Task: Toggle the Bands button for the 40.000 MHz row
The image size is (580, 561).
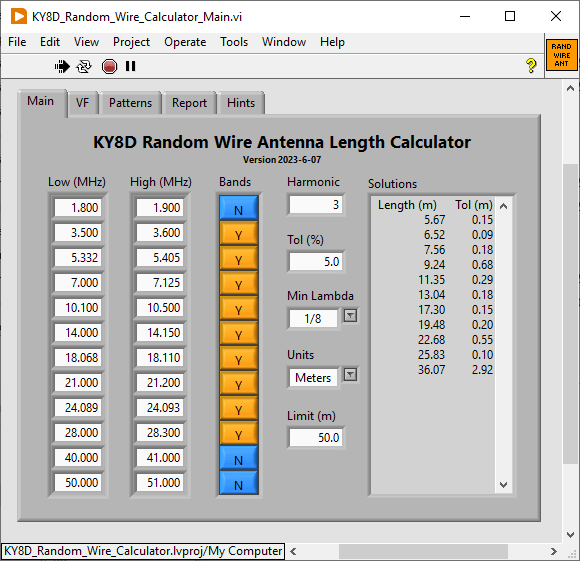Action: (x=239, y=458)
